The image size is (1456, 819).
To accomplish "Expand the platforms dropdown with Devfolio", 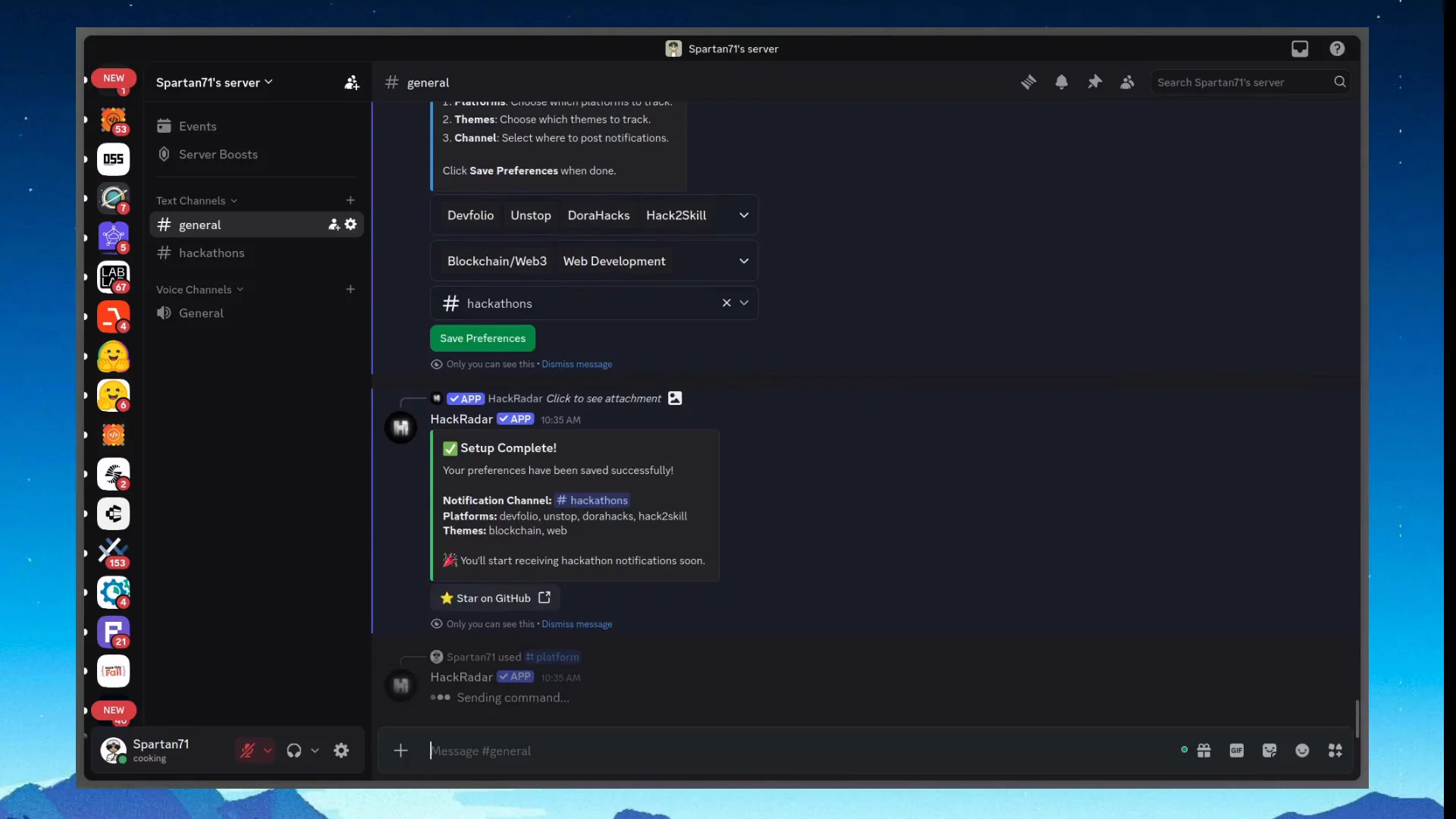I will (x=743, y=215).
